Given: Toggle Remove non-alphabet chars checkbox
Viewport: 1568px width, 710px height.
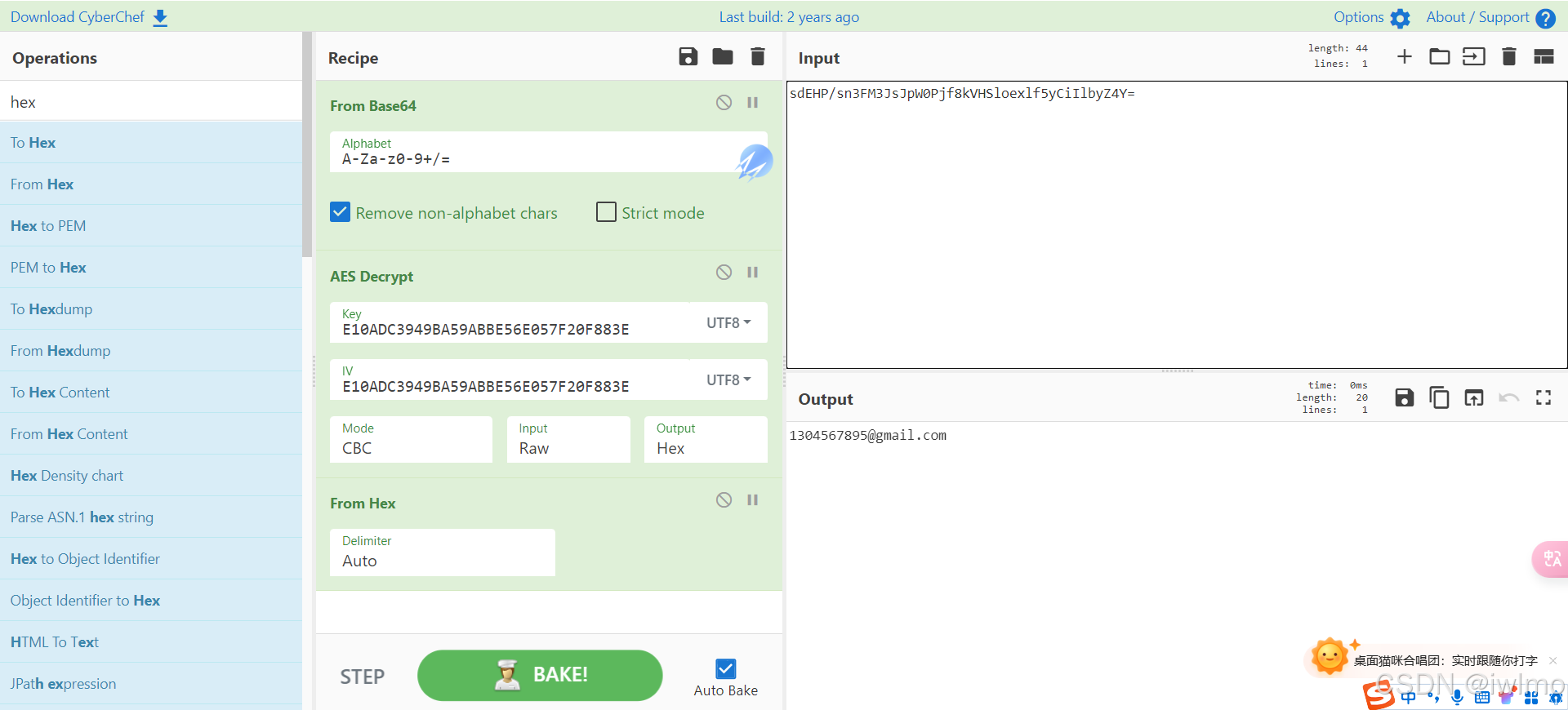Looking at the screenshot, I should tap(341, 212).
